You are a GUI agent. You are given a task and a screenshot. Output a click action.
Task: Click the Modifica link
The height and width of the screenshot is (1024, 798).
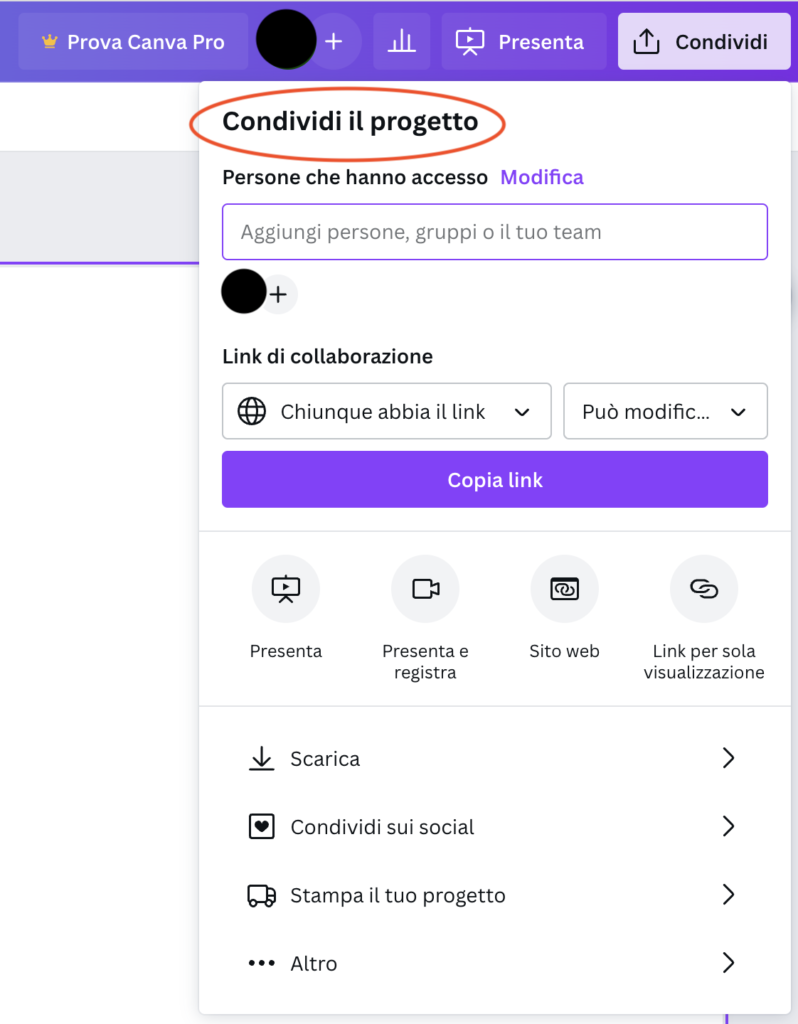click(542, 177)
